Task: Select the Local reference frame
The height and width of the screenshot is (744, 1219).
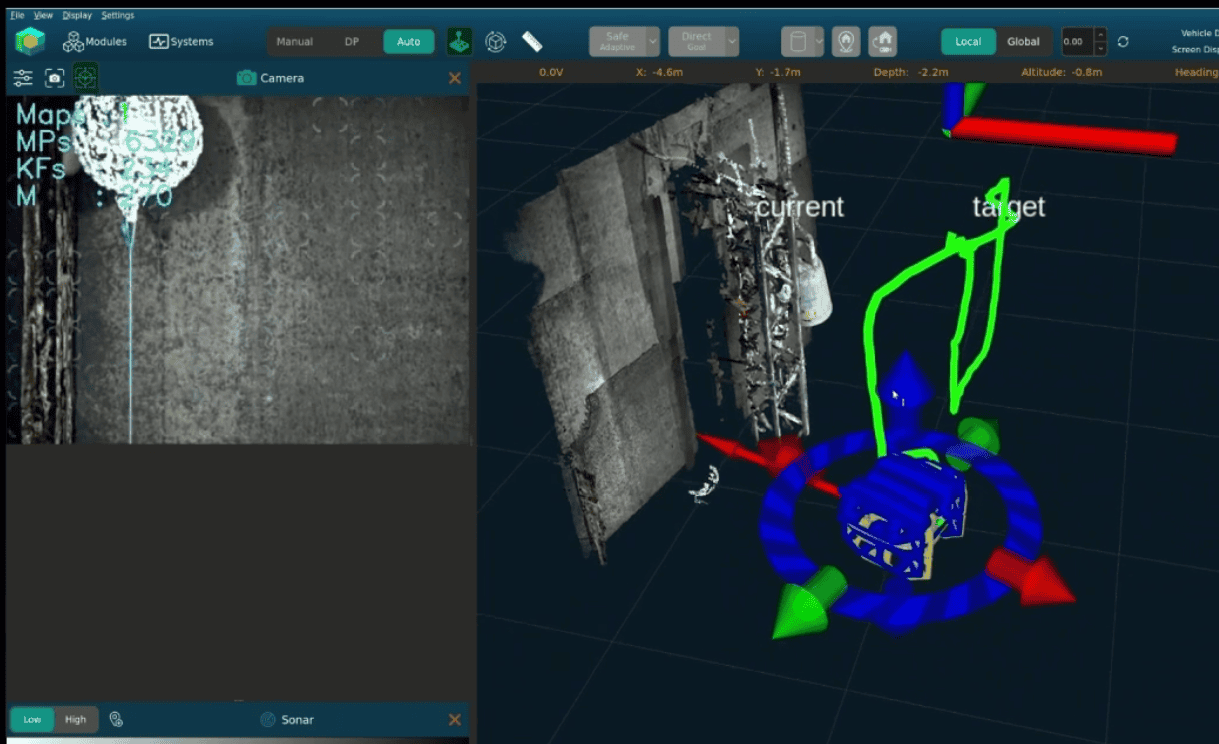Action: pyautogui.click(x=968, y=42)
